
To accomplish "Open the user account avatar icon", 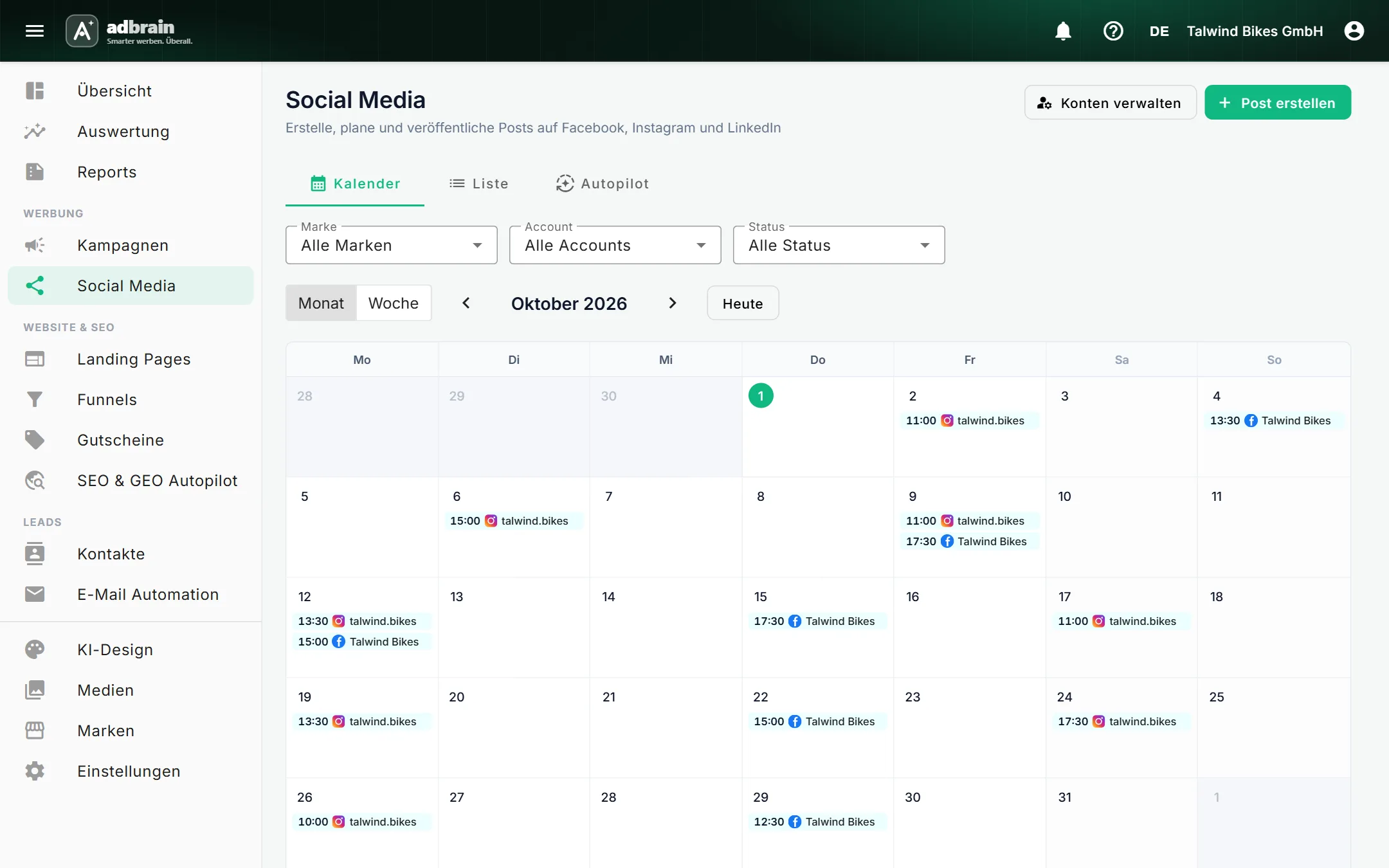I will coord(1354,31).
